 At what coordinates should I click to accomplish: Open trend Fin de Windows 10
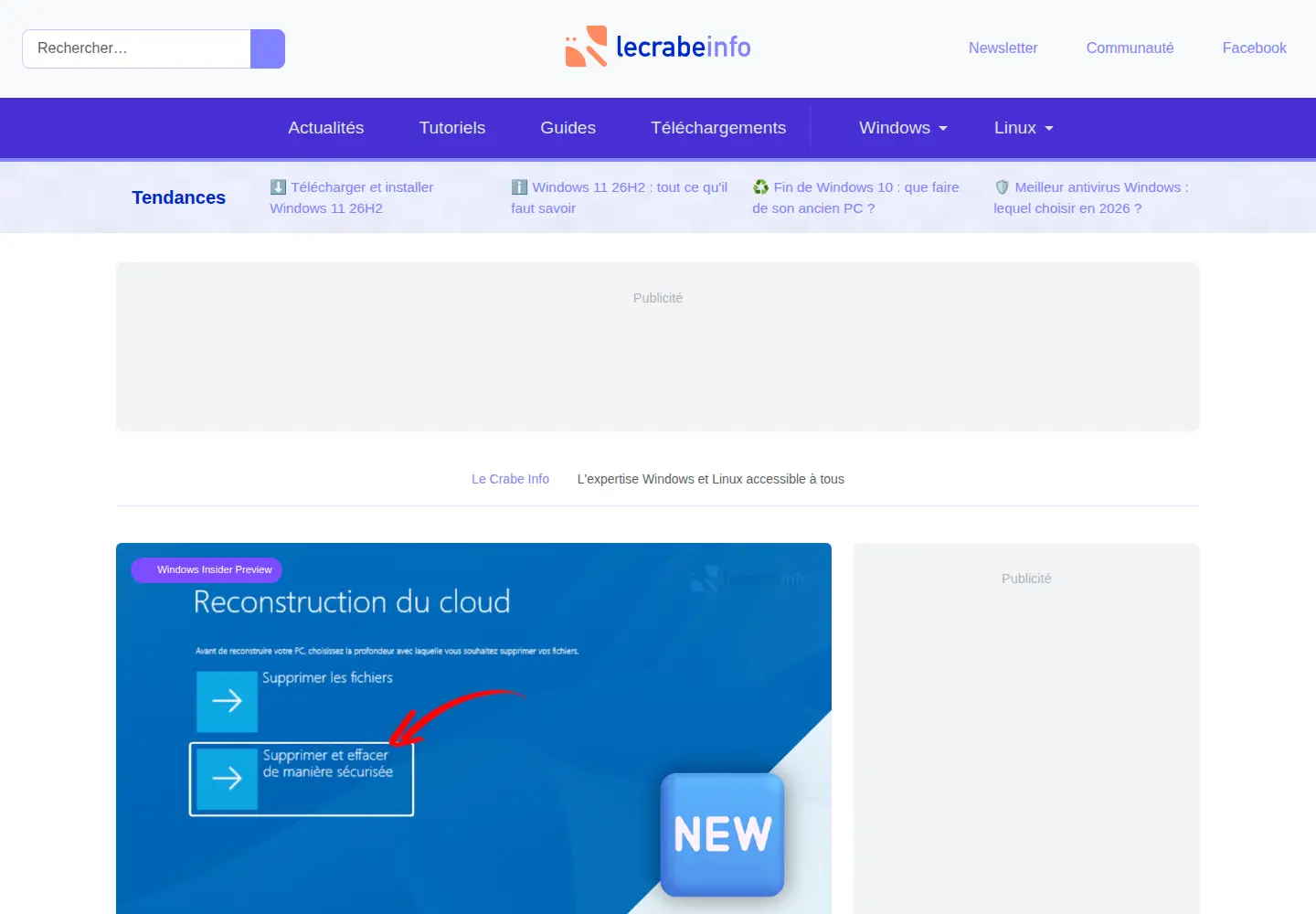(x=855, y=197)
